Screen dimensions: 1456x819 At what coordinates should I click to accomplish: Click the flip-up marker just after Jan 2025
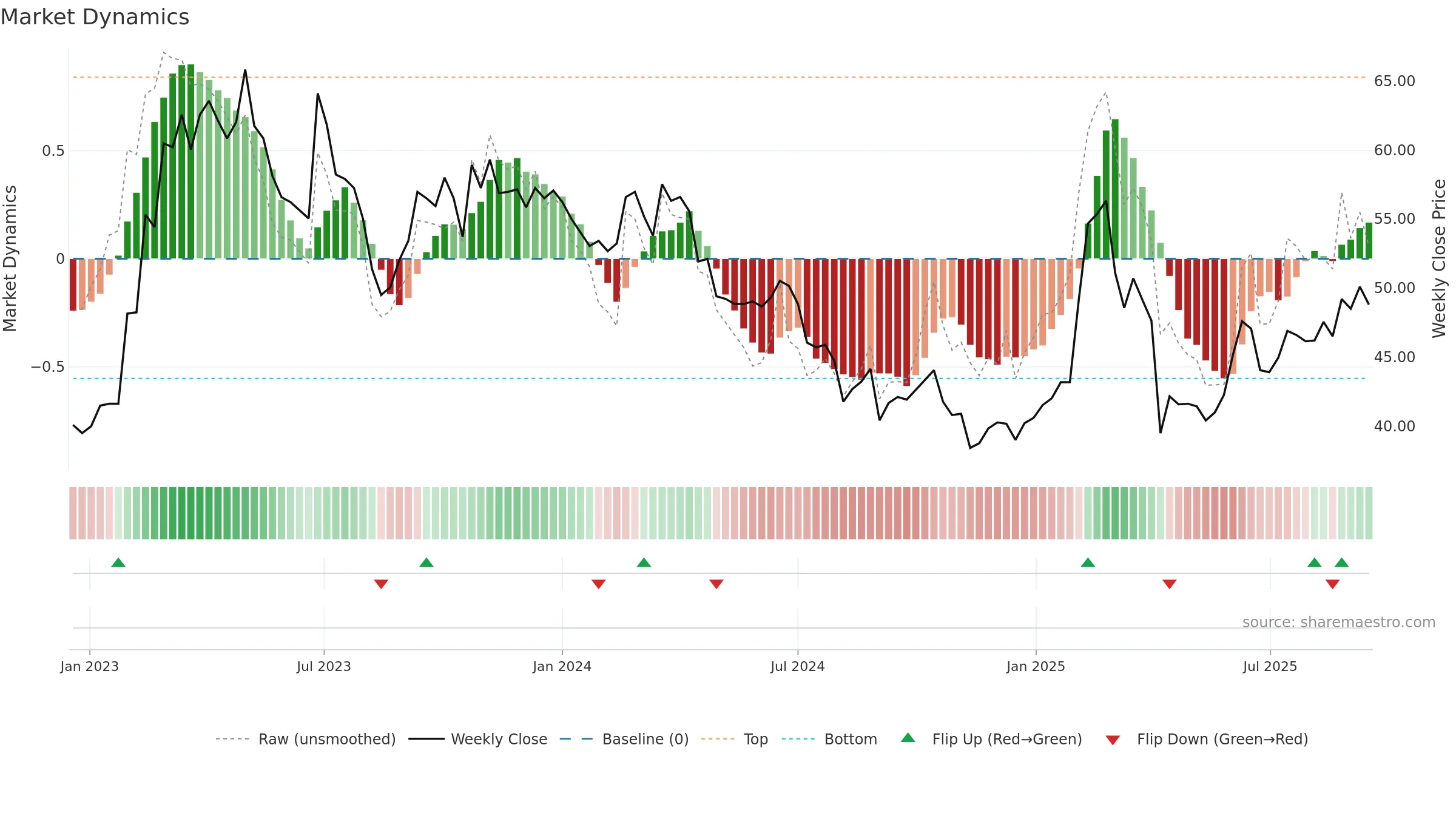click(x=1088, y=562)
